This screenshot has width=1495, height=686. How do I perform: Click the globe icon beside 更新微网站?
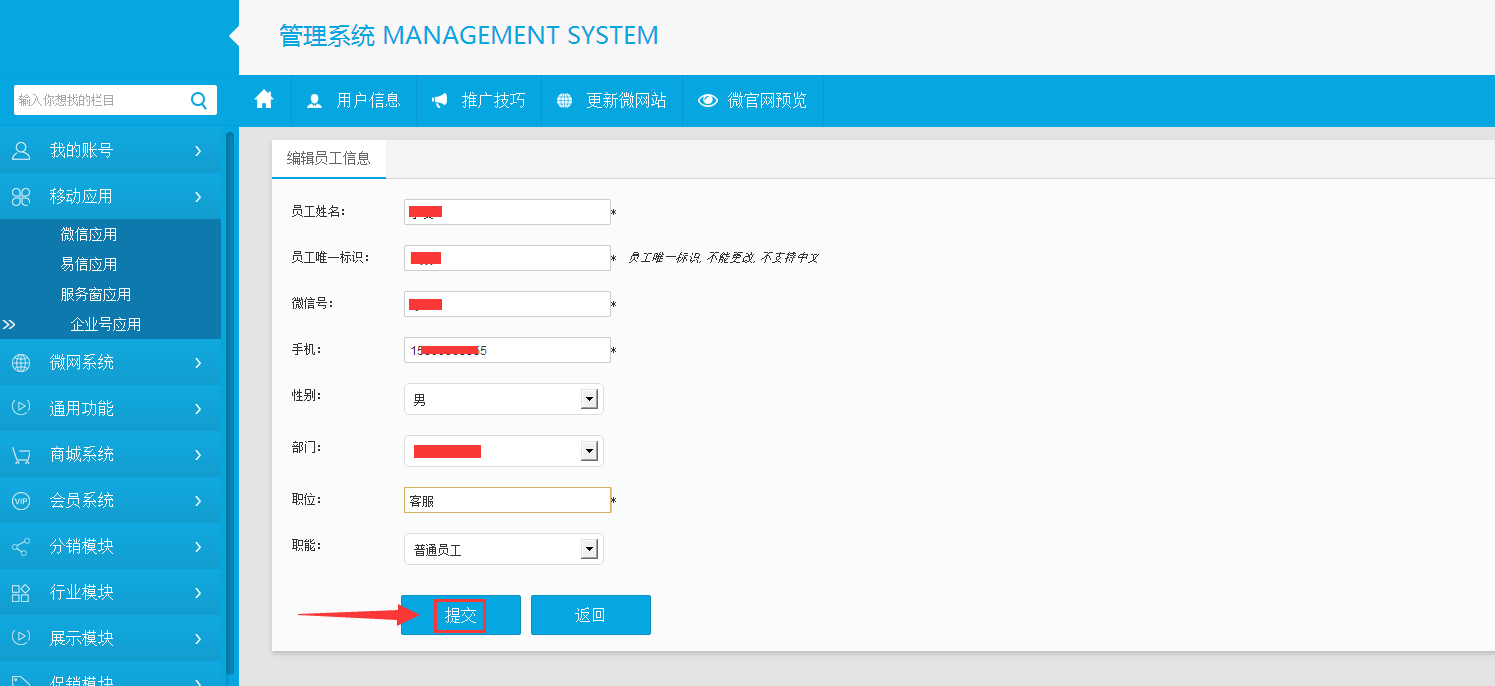point(565,101)
